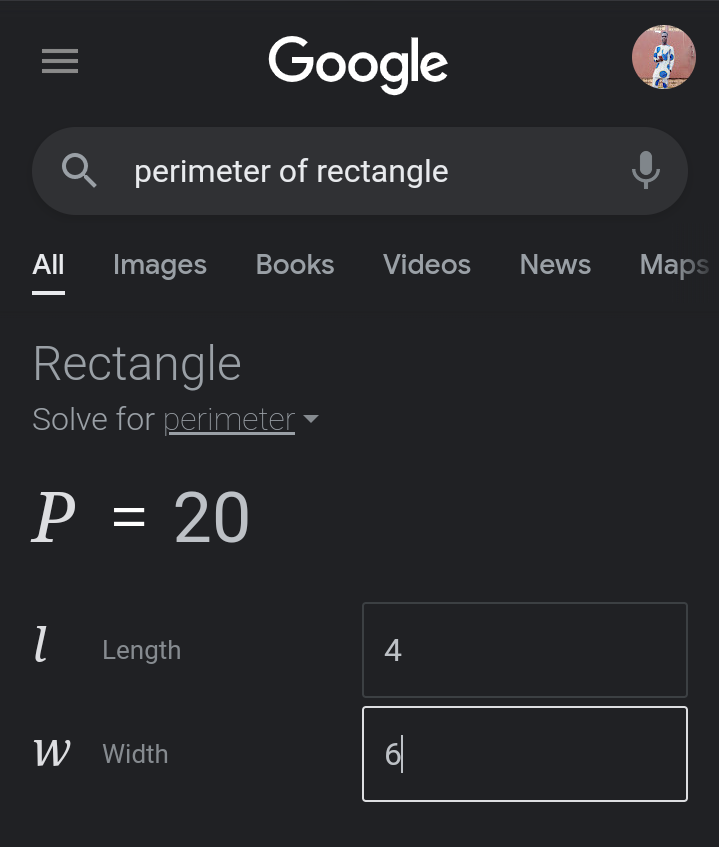This screenshot has height=847, width=719.
Task: Go to the Videos tab
Action: (427, 264)
